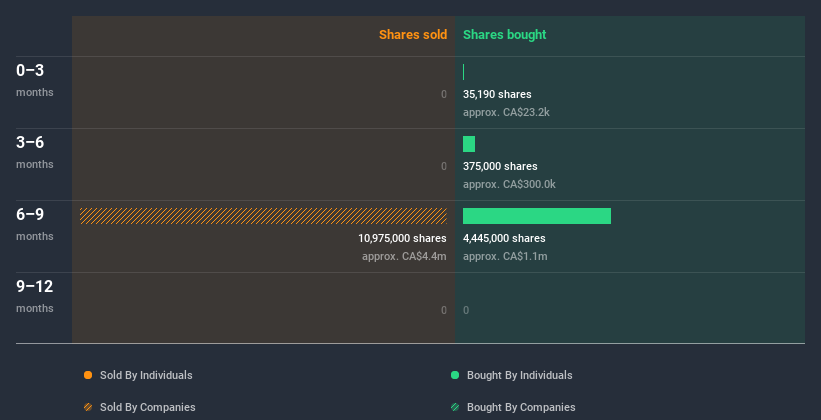The width and height of the screenshot is (821, 420).
Task: Click the Shares bought column header
Action: [505, 35]
